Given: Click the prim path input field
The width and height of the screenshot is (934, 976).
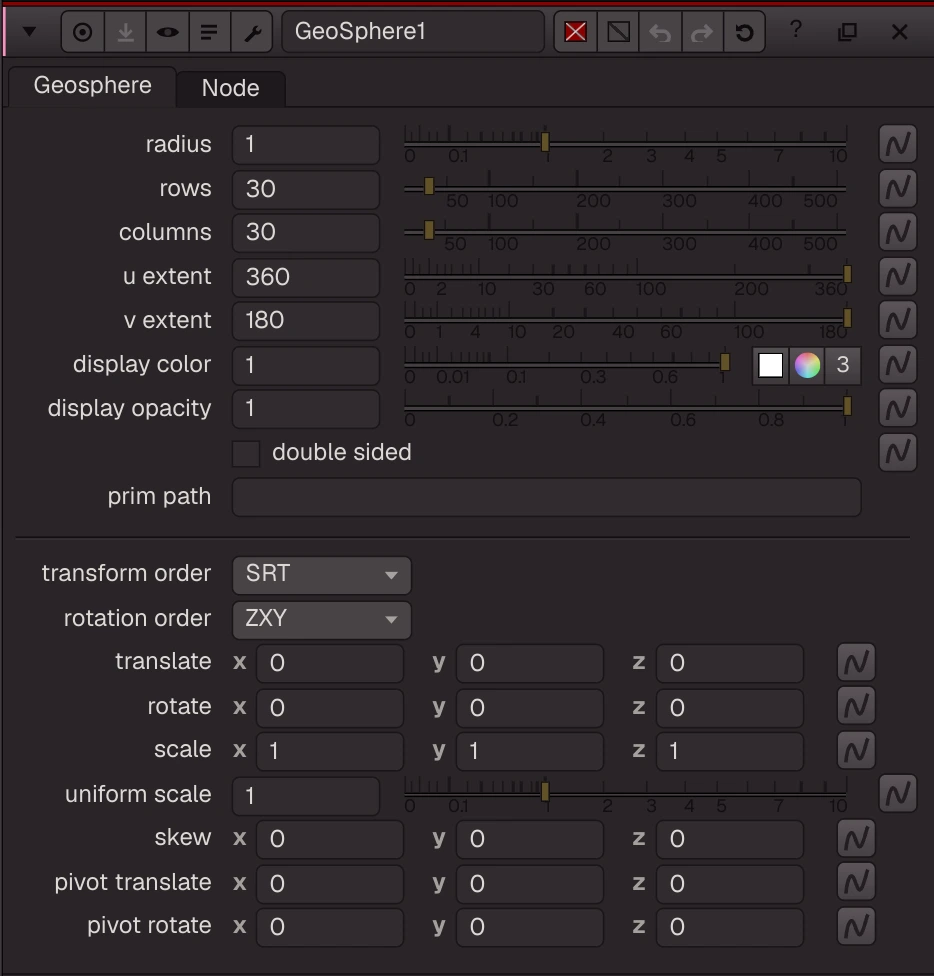Looking at the screenshot, I should [546, 497].
